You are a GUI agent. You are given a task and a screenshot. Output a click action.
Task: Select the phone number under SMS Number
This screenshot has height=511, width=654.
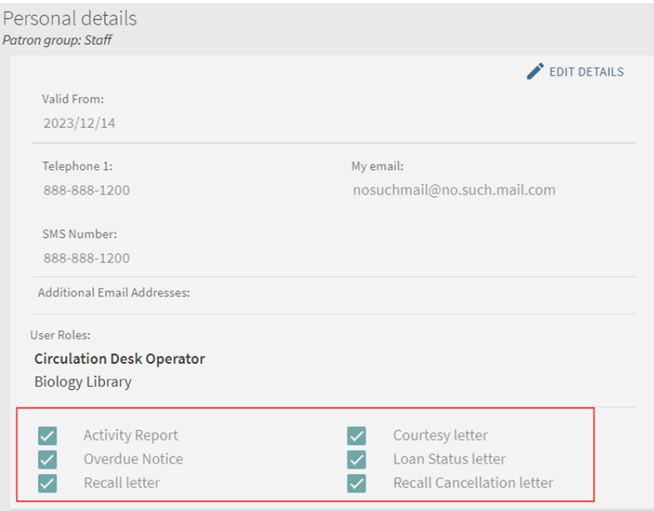click(x=86, y=258)
